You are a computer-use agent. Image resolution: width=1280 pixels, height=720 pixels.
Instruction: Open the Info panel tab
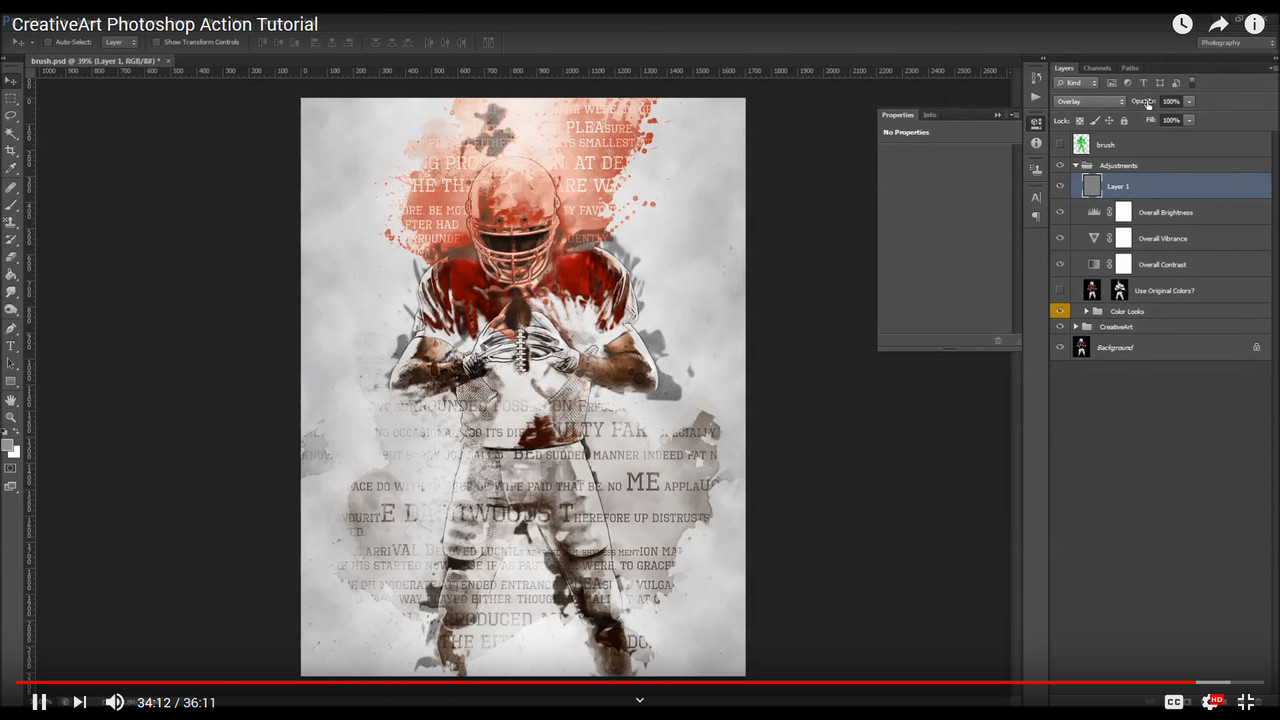coord(930,114)
